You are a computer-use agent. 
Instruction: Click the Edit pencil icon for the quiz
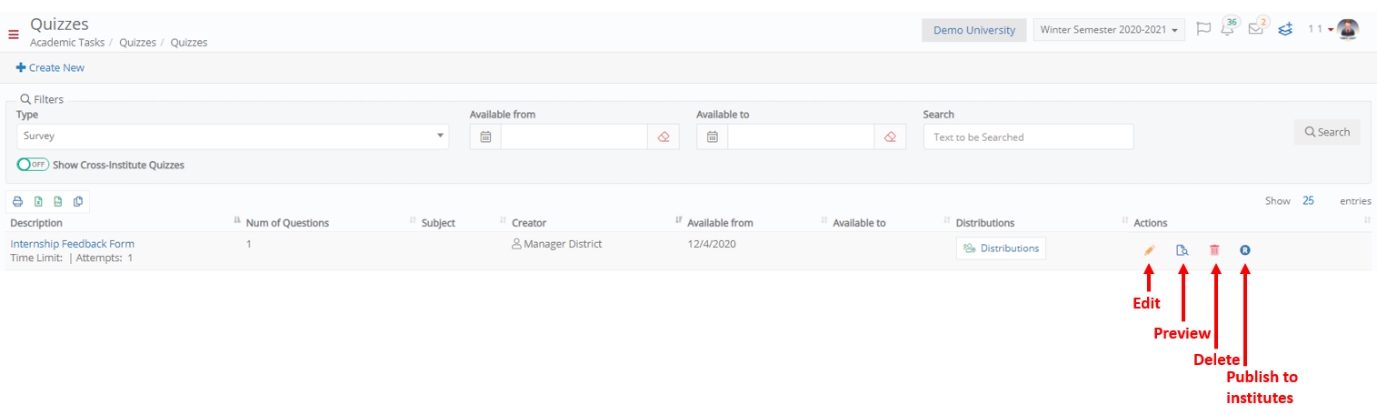coord(1149,250)
